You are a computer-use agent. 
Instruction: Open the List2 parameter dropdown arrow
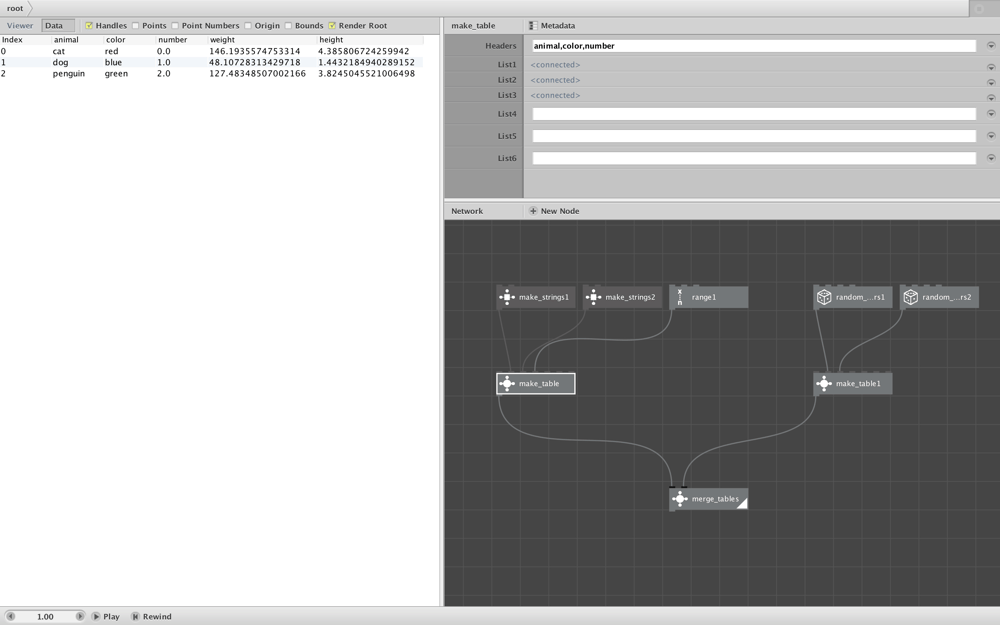[991, 82]
